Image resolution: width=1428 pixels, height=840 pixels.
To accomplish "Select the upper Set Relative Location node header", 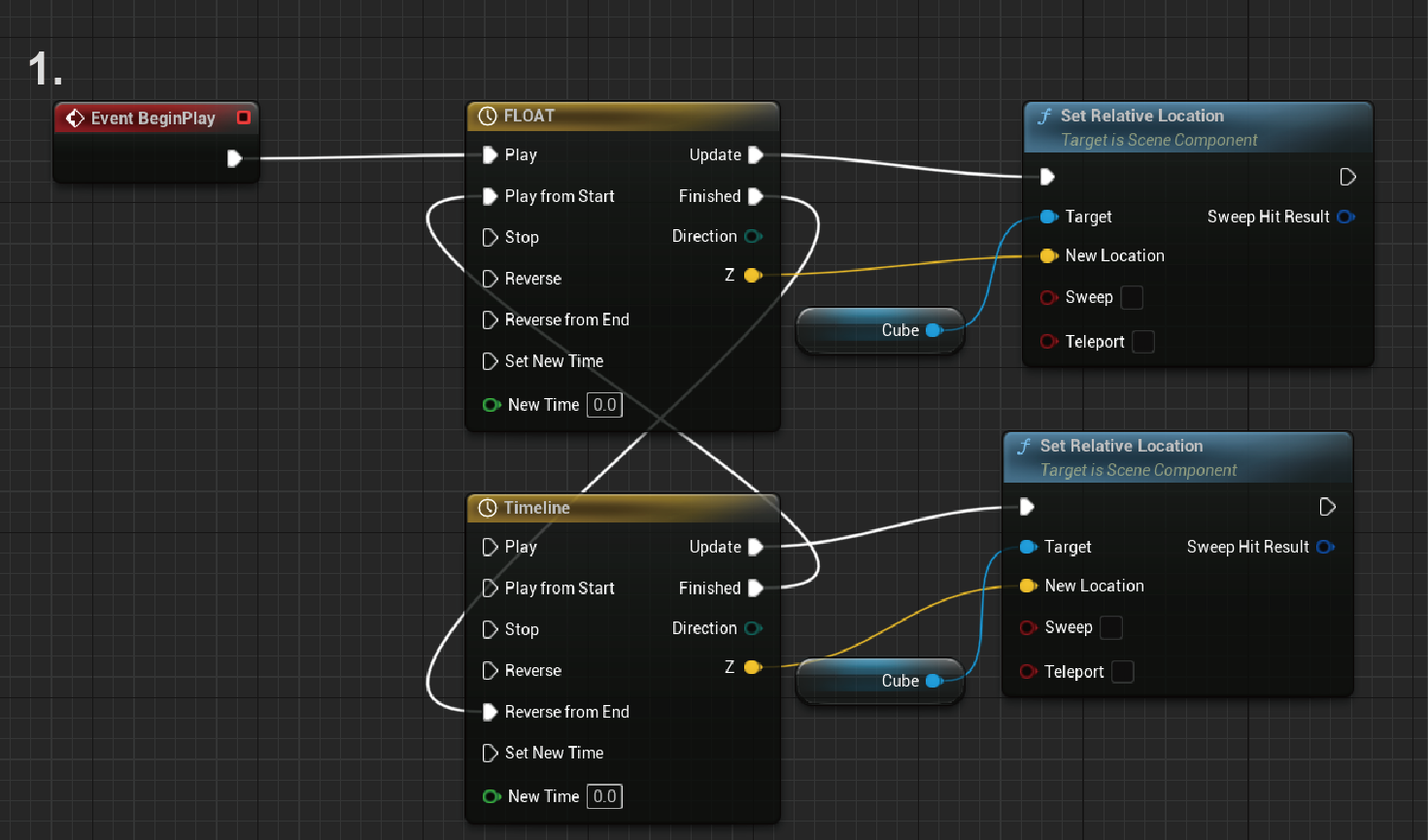I will [x=1199, y=127].
